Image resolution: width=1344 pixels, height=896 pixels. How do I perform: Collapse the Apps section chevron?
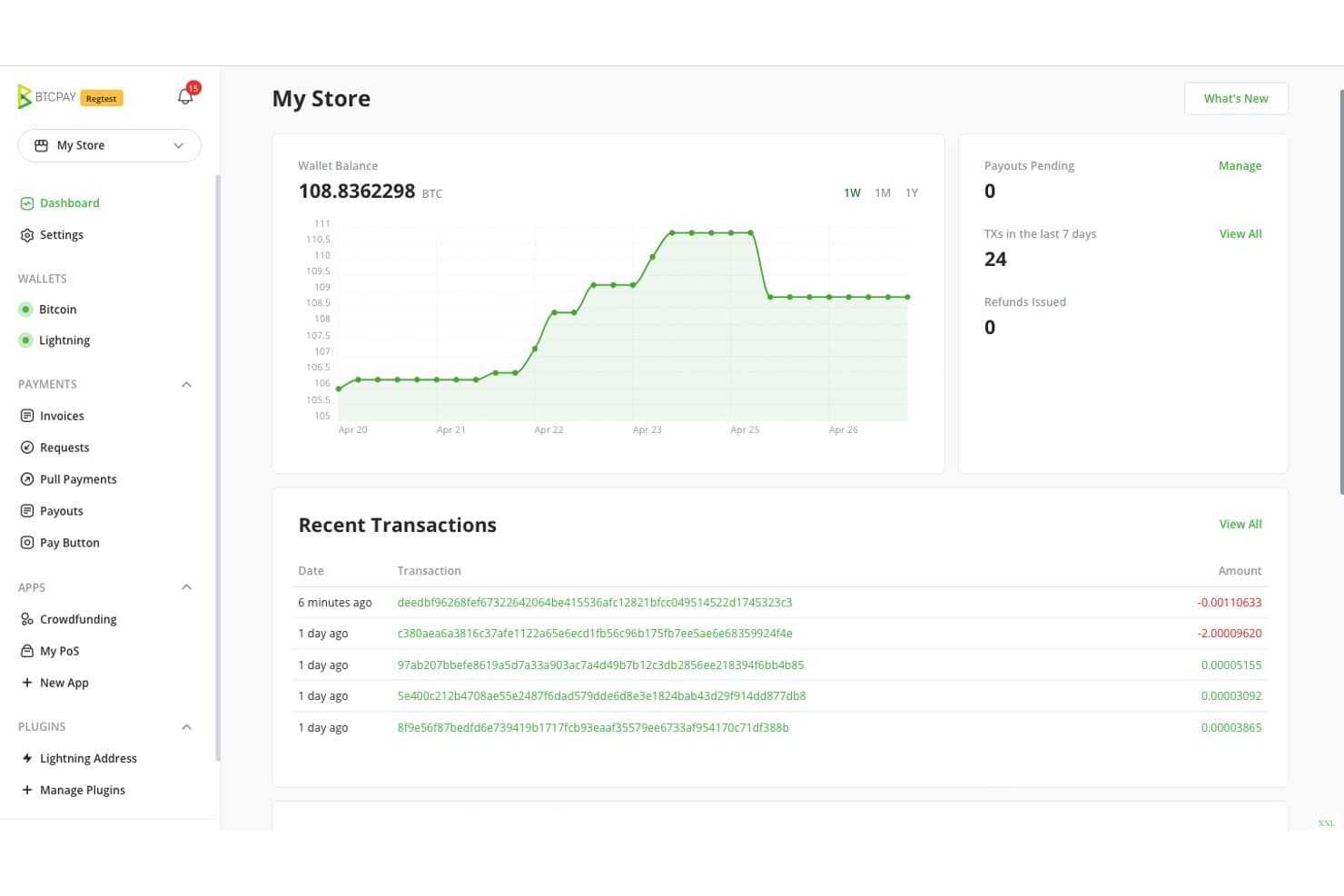click(186, 587)
